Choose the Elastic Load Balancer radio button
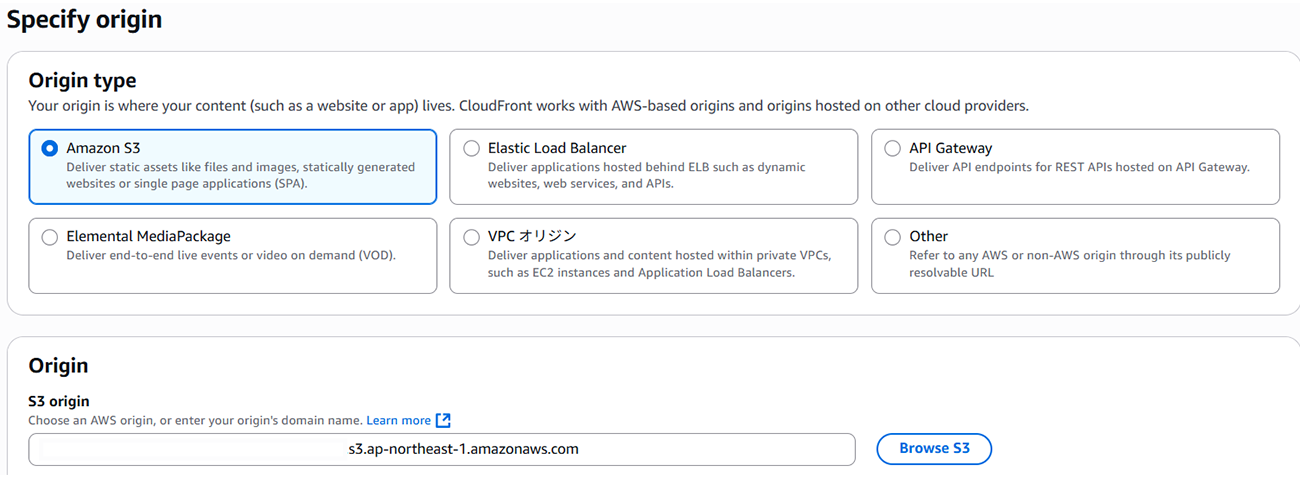Image resolution: width=1300 pixels, height=483 pixels. point(471,148)
